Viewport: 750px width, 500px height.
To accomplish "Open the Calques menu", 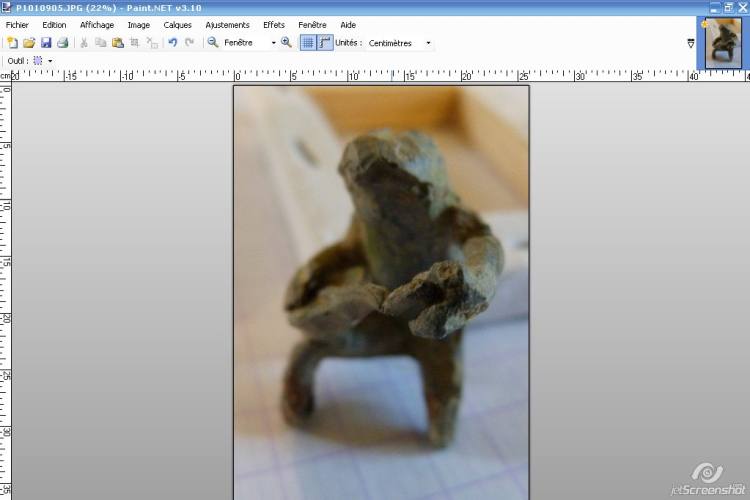I will (177, 25).
